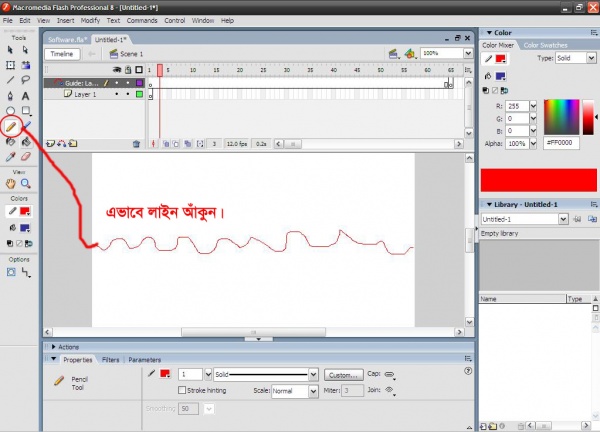Open pencil mode option in toolbox
This screenshot has width=600, height=432.
26,272
